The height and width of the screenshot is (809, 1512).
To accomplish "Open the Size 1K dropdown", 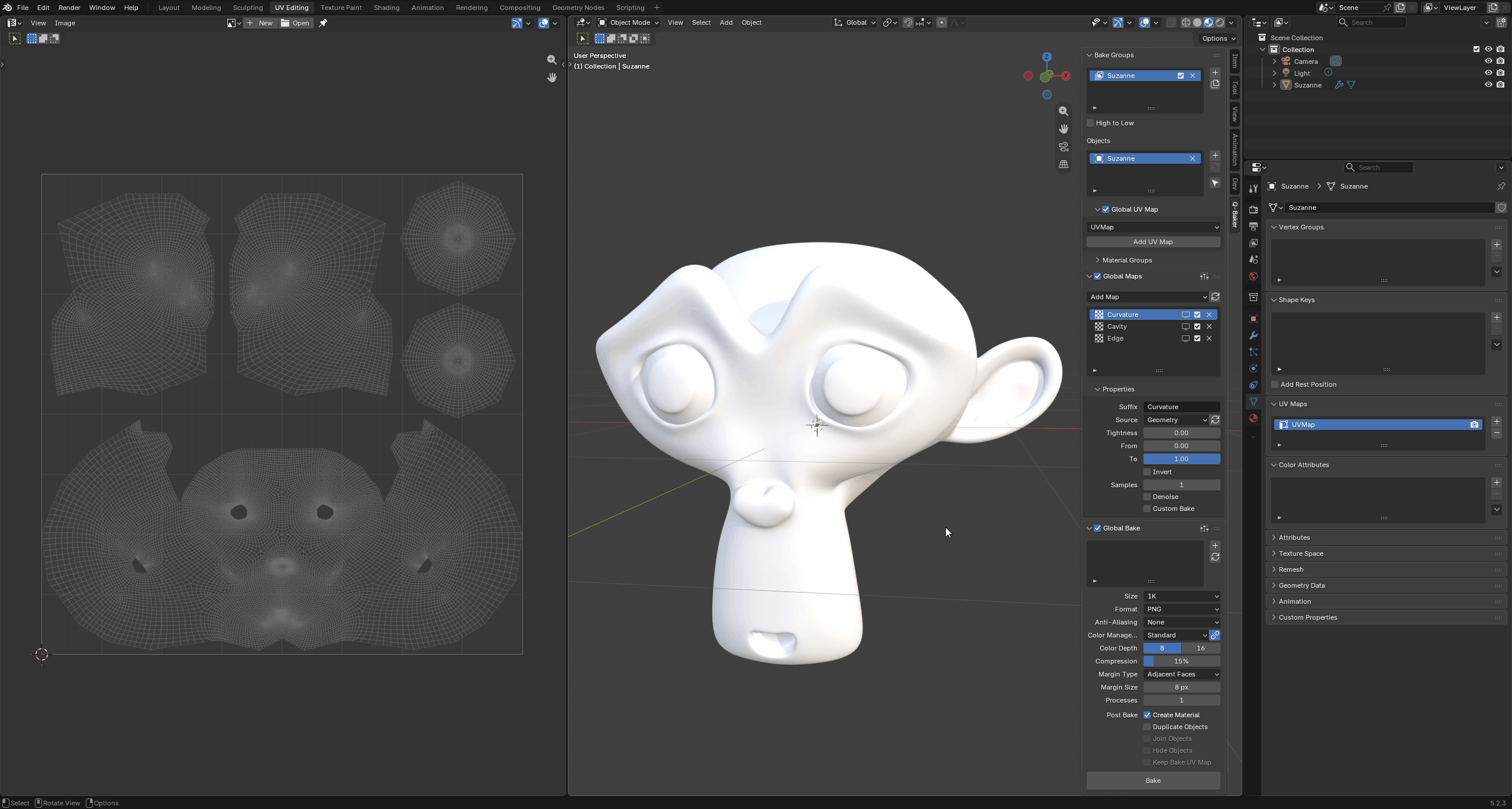I will tap(1181, 596).
